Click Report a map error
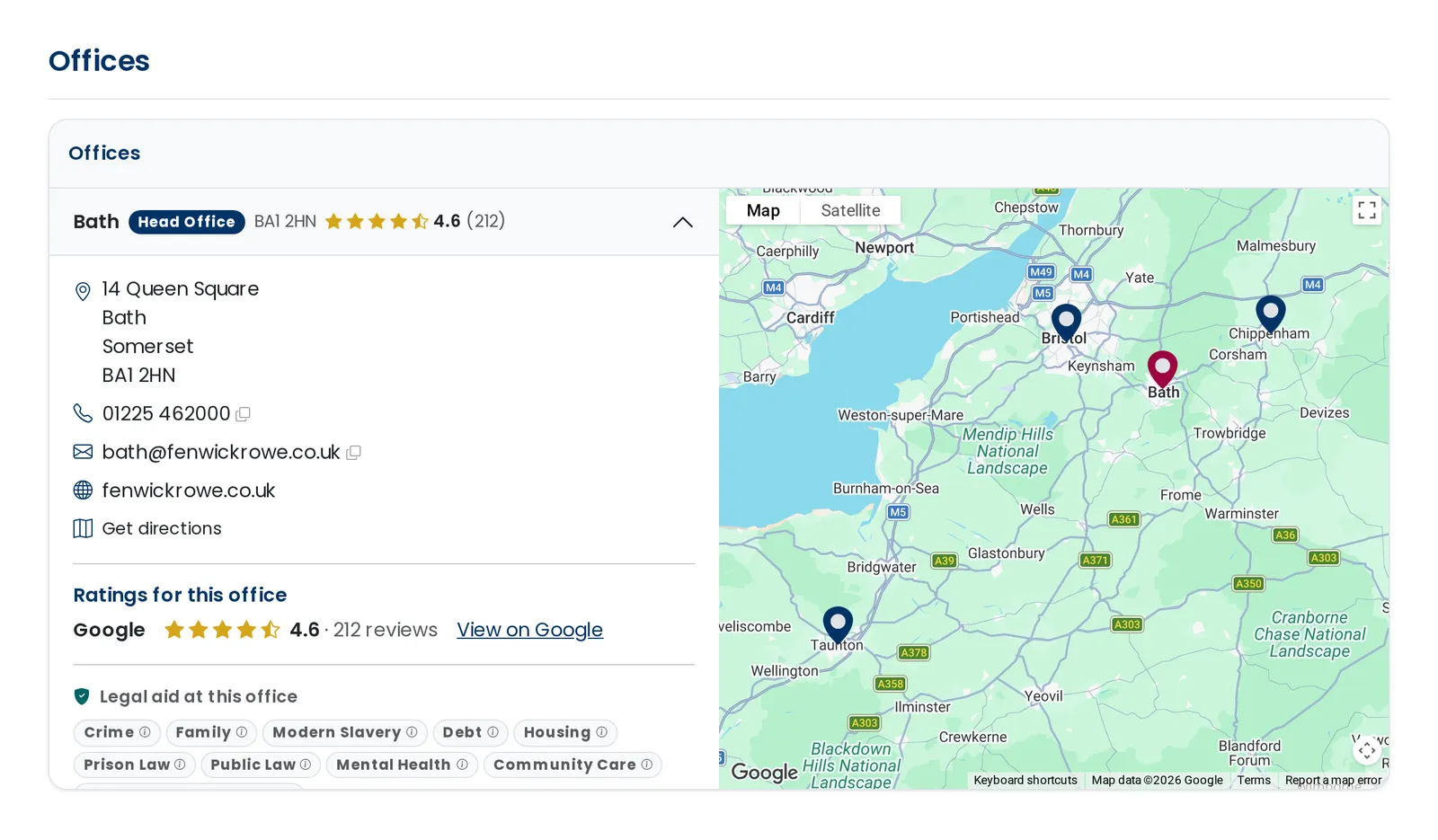 [x=1333, y=780]
